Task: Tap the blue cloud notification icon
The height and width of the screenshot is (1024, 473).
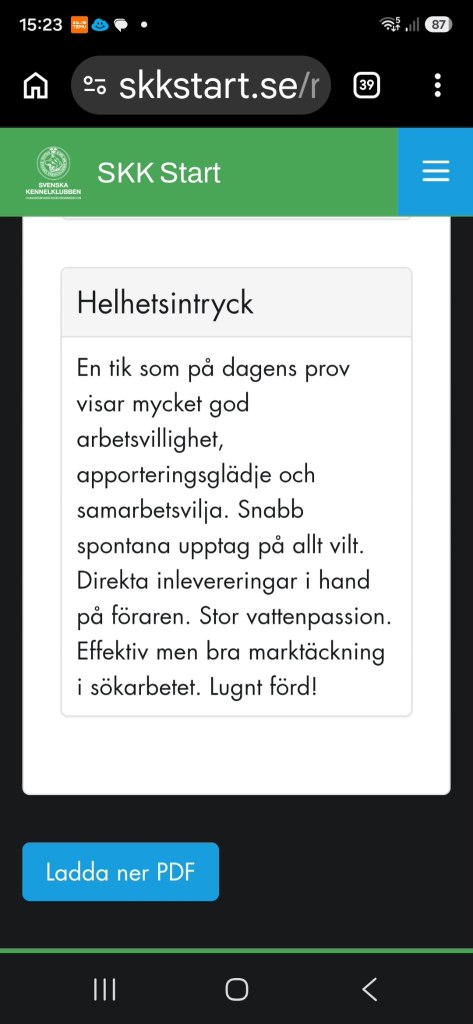Action: point(99,25)
